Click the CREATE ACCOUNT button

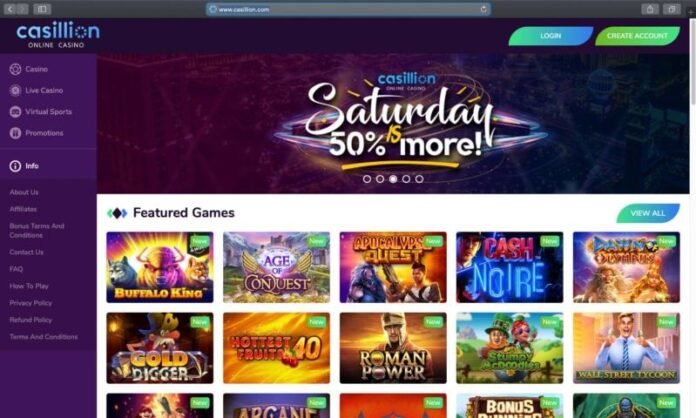[637, 36]
